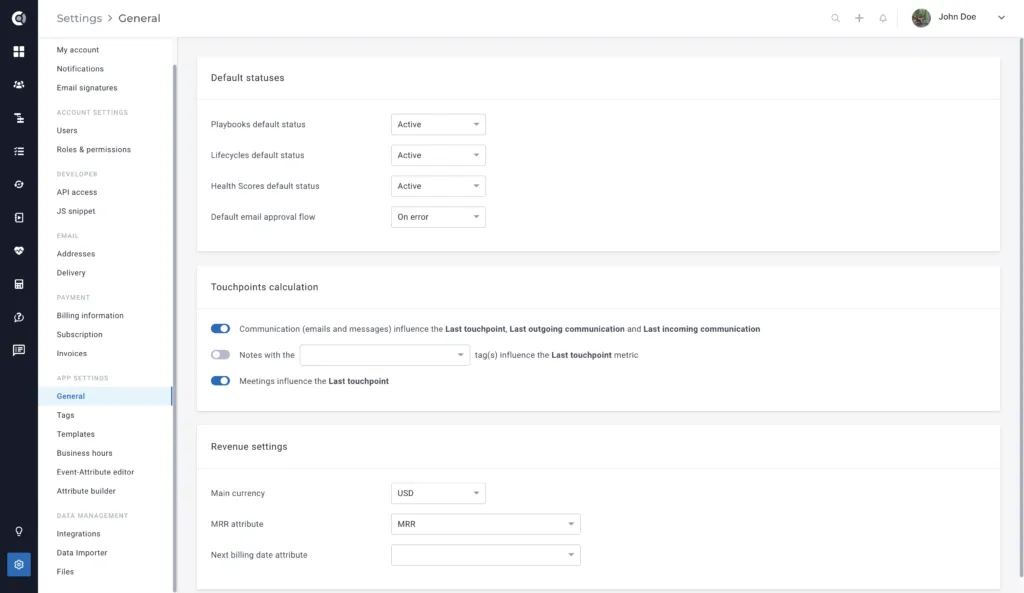Click the calculator icon in sidebar
Image resolution: width=1024 pixels, height=593 pixels.
pyautogui.click(x=19, y=284)
